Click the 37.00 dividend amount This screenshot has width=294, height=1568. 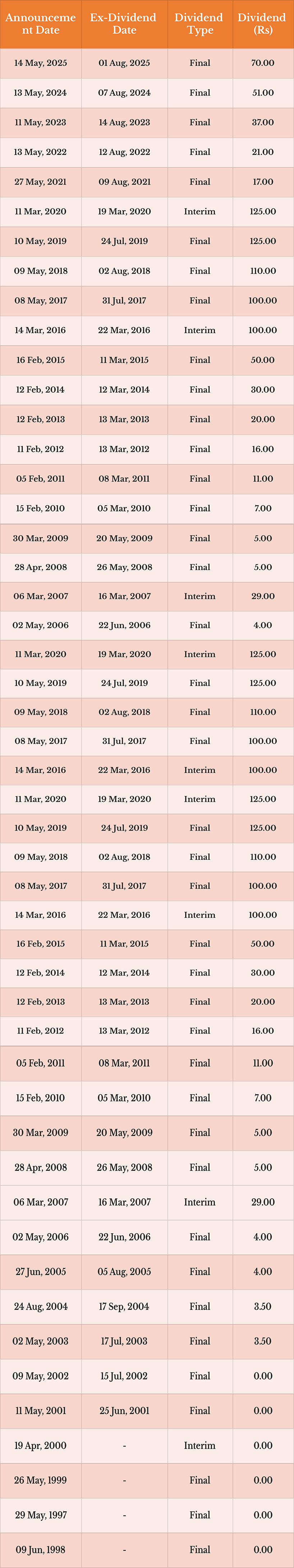tap(262, 122)
